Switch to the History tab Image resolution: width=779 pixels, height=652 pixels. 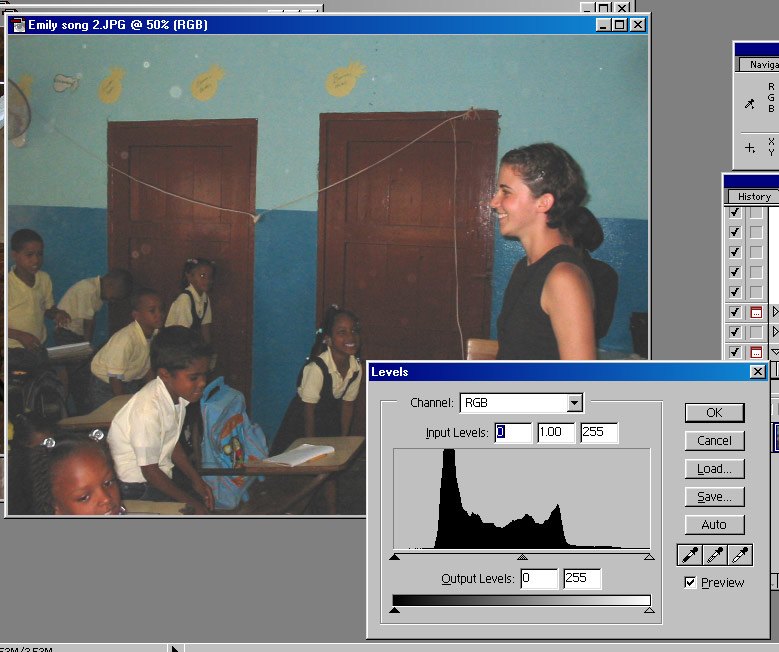754,196
